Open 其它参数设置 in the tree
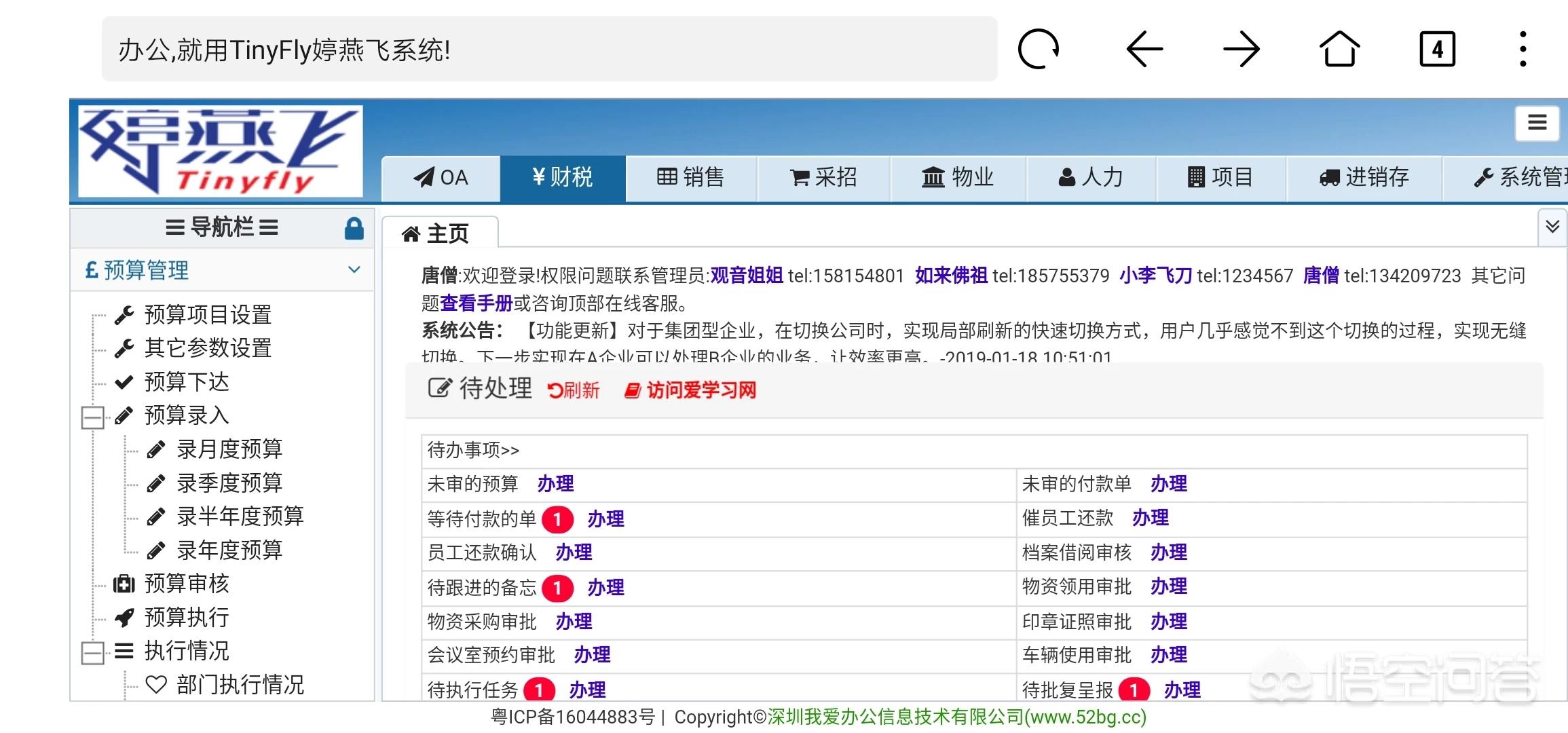The height and width of the screenshot is (733, 1568). click(x=208, y=348)
